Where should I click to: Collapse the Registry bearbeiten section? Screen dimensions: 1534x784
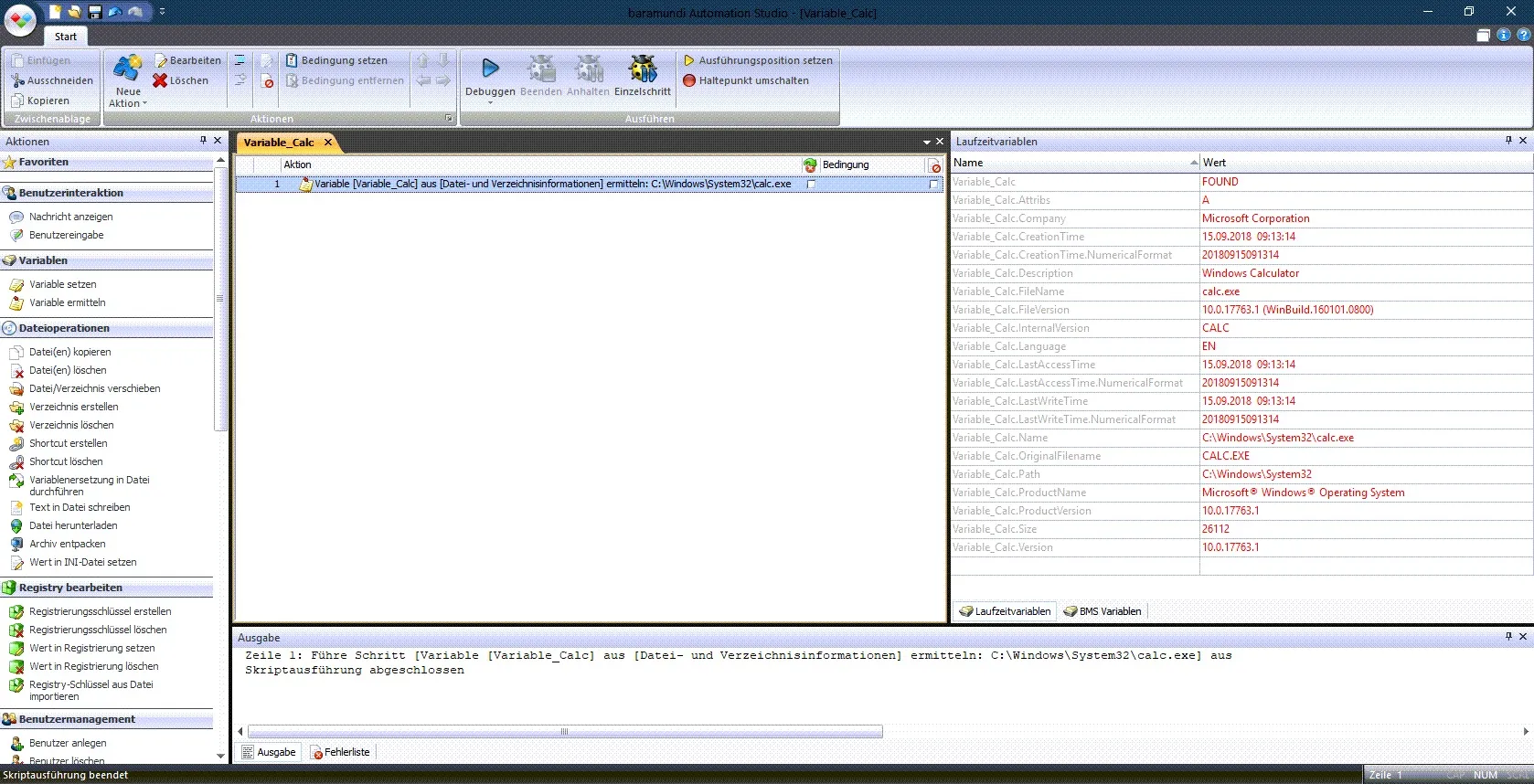point(107,588)
